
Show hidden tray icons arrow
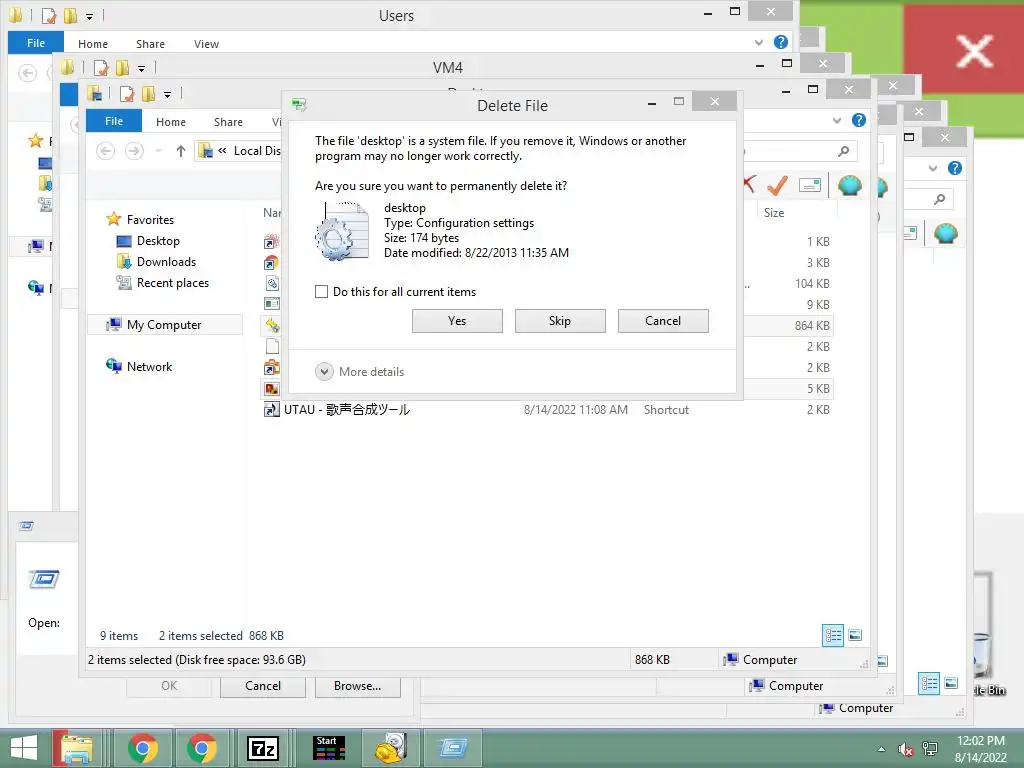(882, 749)
